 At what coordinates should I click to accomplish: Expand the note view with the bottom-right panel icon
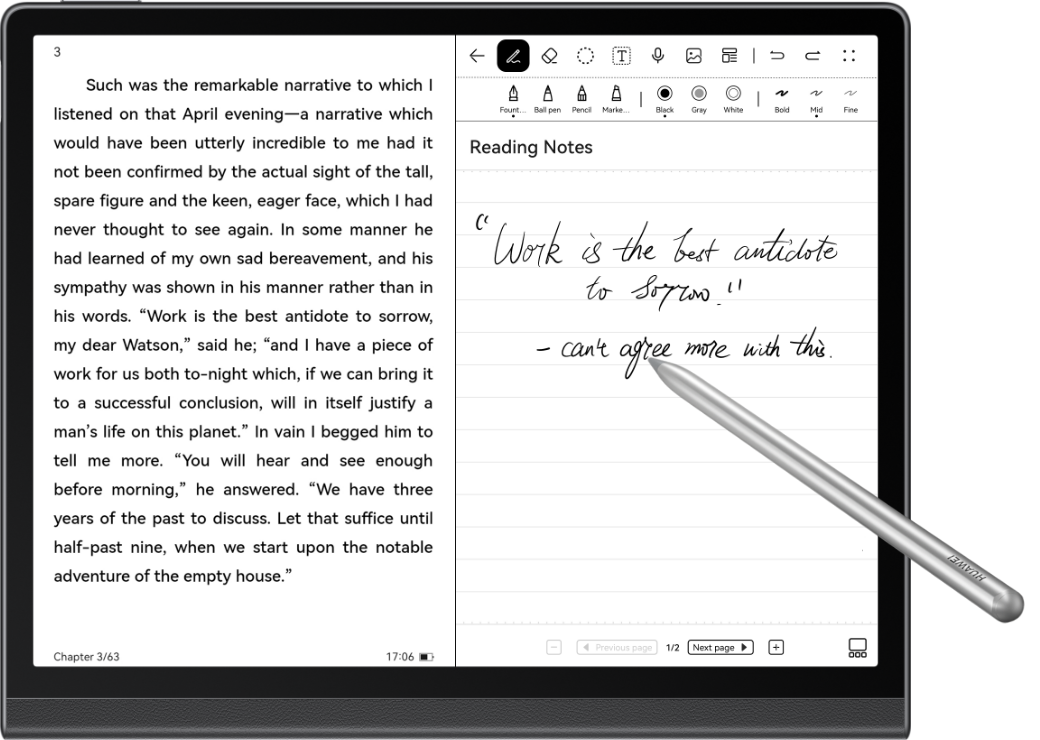[x=857, y=648]
